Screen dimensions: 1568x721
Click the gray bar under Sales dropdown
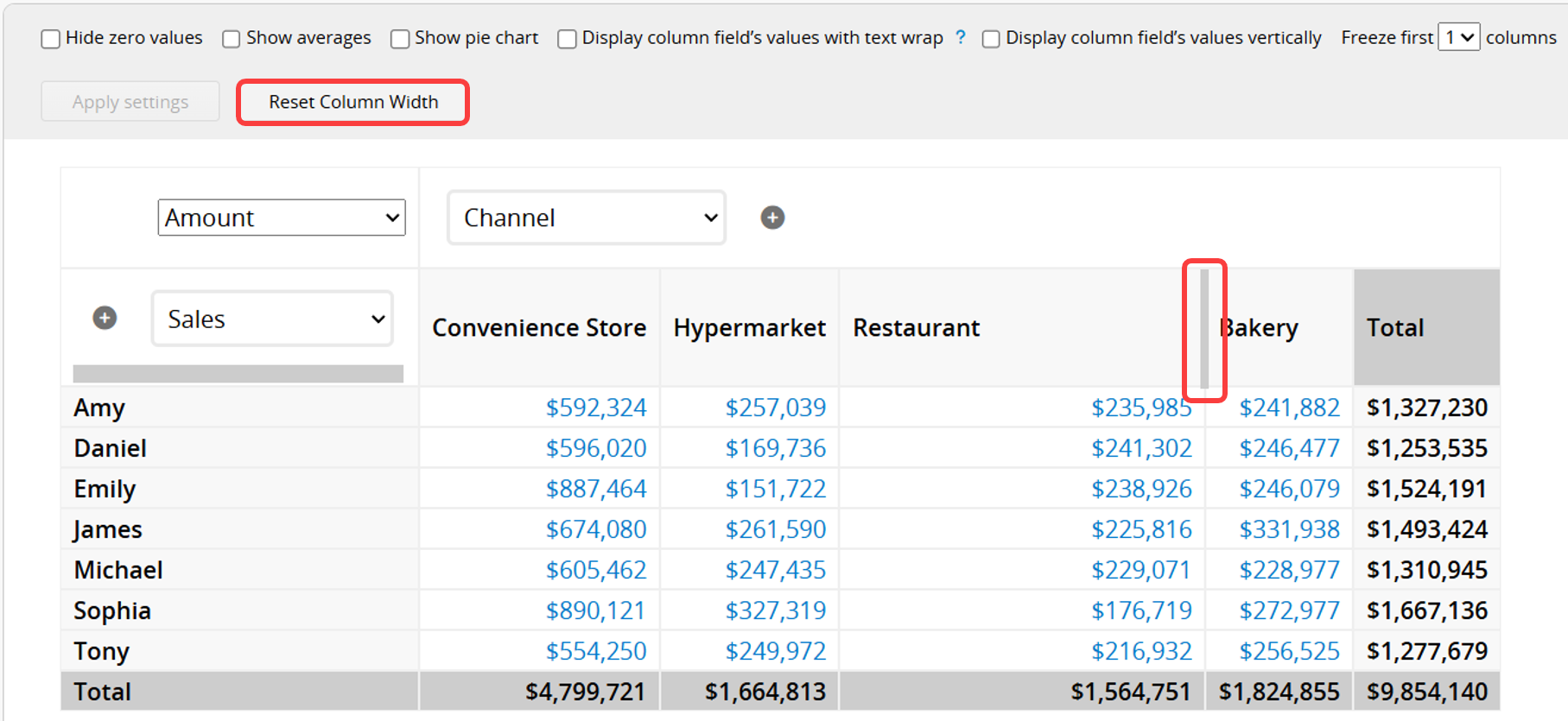pos(238,373)
